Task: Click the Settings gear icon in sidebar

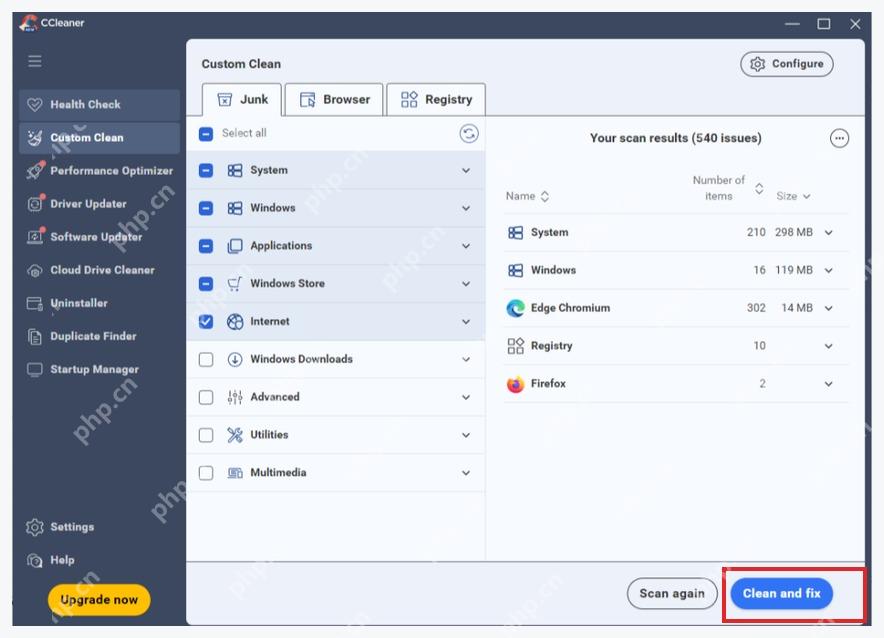Action: pyautogui.click(x=35, y=527)
